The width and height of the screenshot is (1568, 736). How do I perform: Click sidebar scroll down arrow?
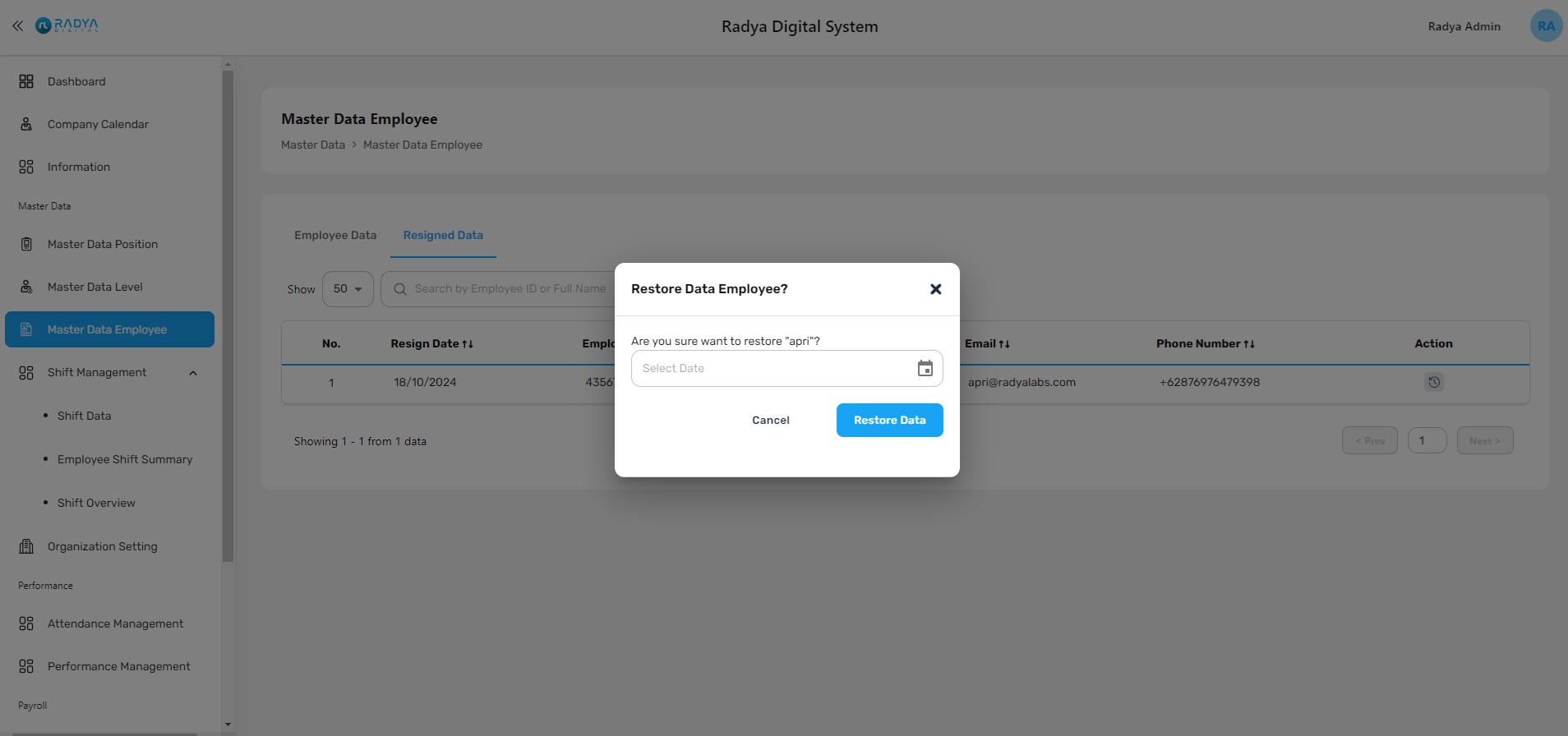(228, 724)
